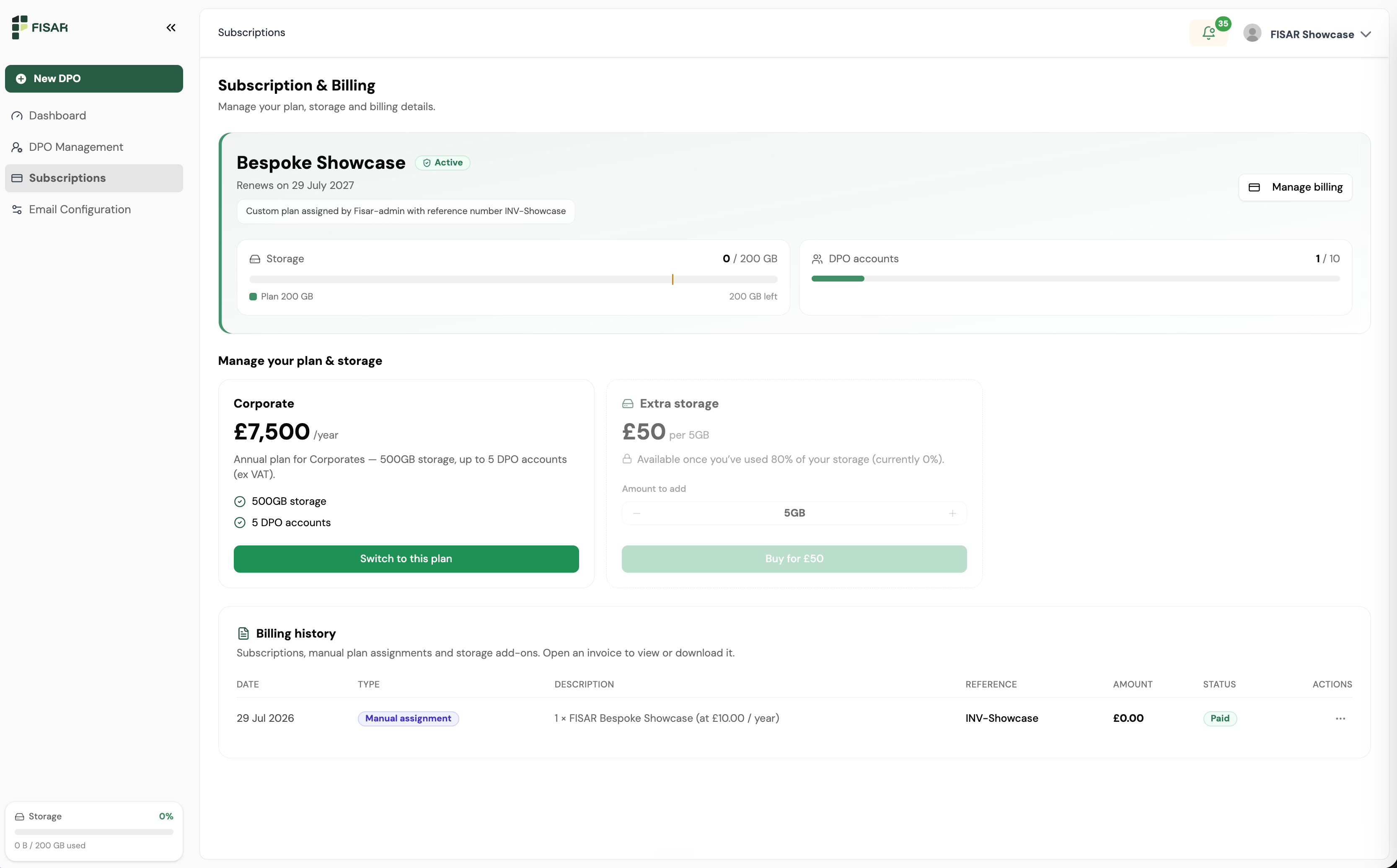Click the storage usage progress bar
Image resolution: width=1397 pixels, height=868 pixels.
pos(513,279)
